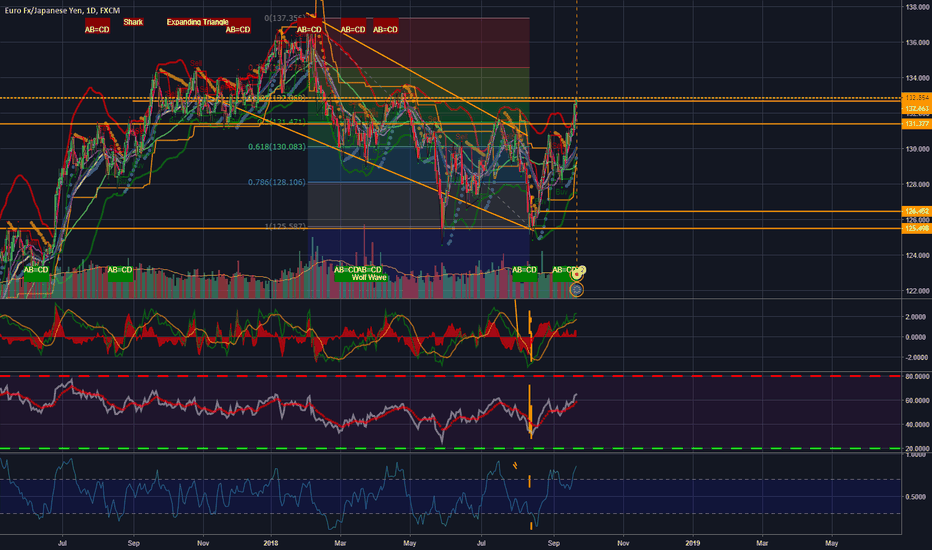Click the Fibonacci 0(137.356) level label
Image resolution: width=932 pixels, height=550 pixels.
(285, 18)
